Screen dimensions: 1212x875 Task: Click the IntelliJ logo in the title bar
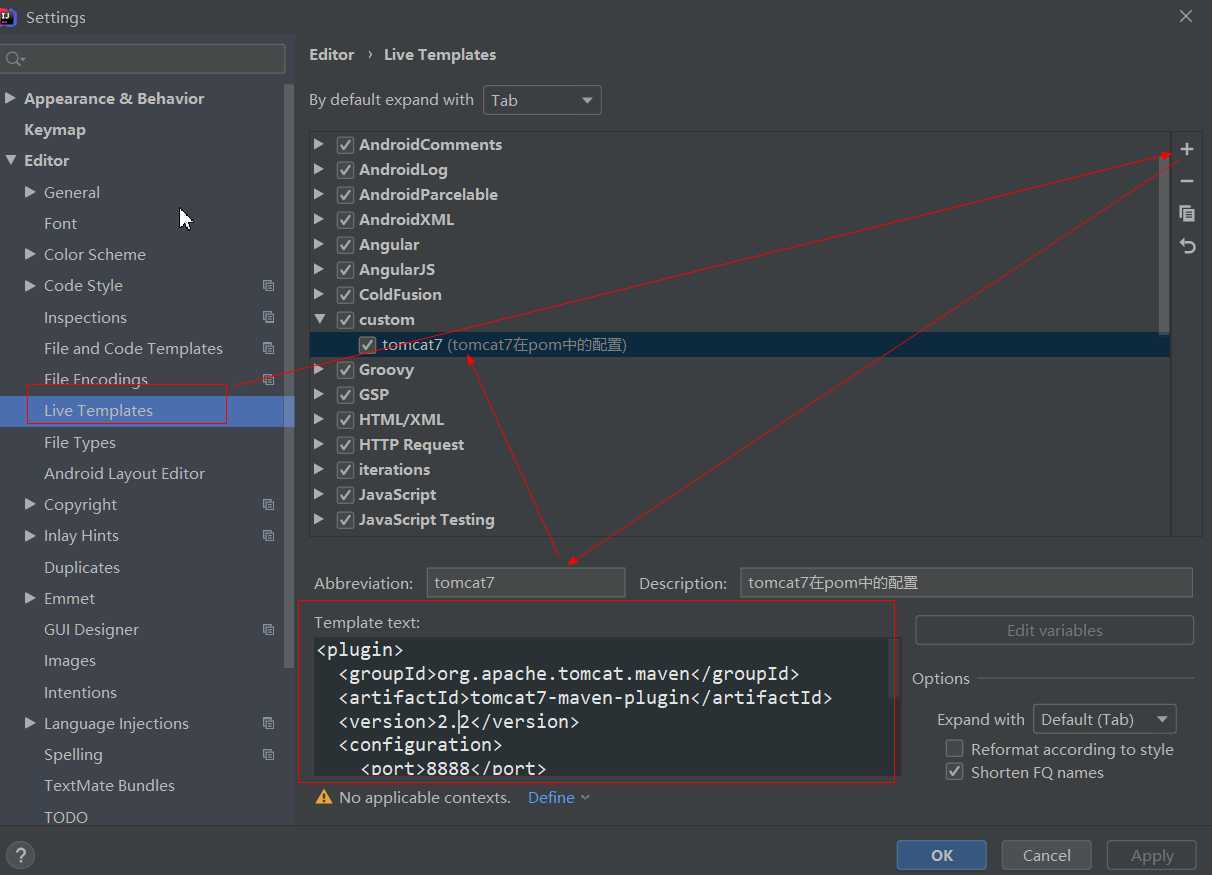click(7, 17)
